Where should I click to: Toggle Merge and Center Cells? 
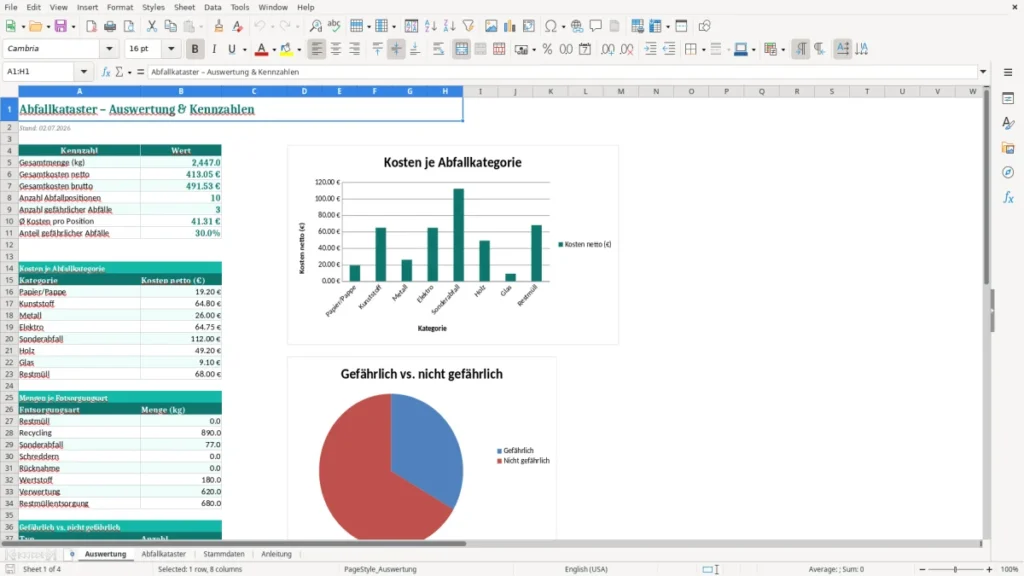[x=461, y=49]
